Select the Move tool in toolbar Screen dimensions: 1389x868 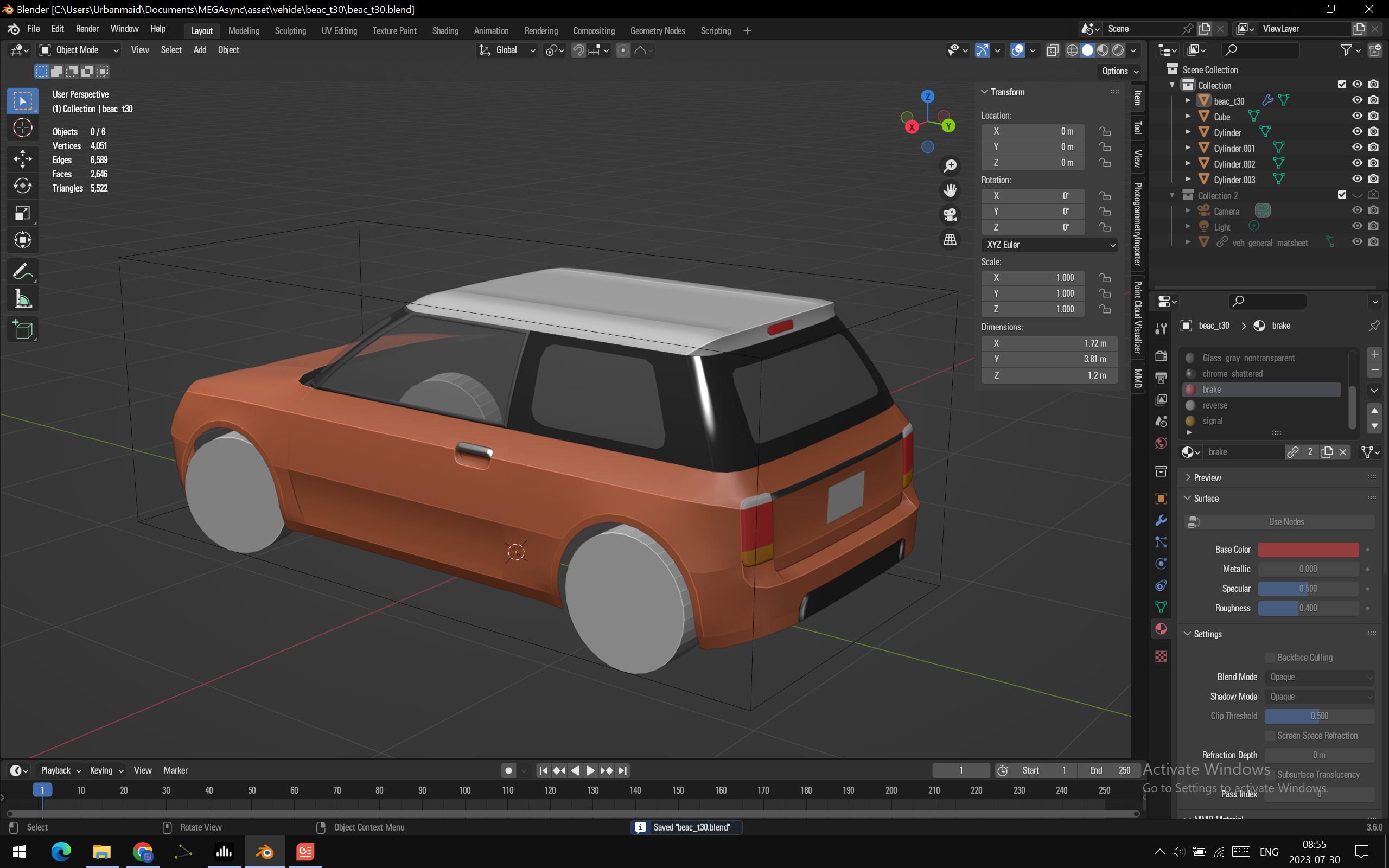point(22,158)
